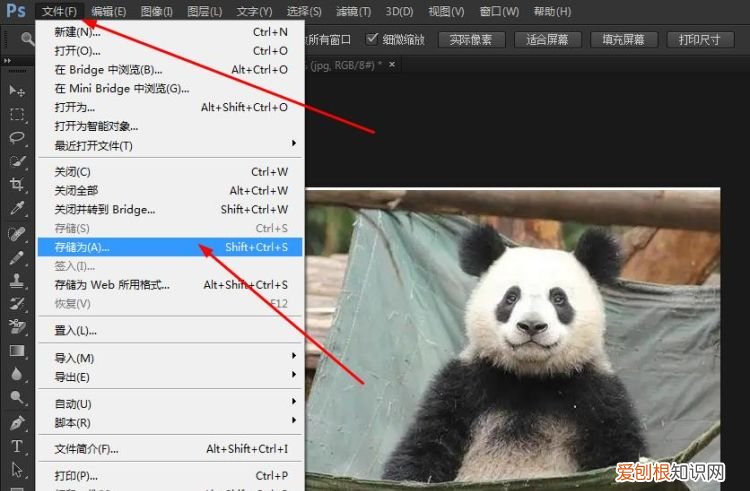Open the 文件(F) menu

[59, 11]
